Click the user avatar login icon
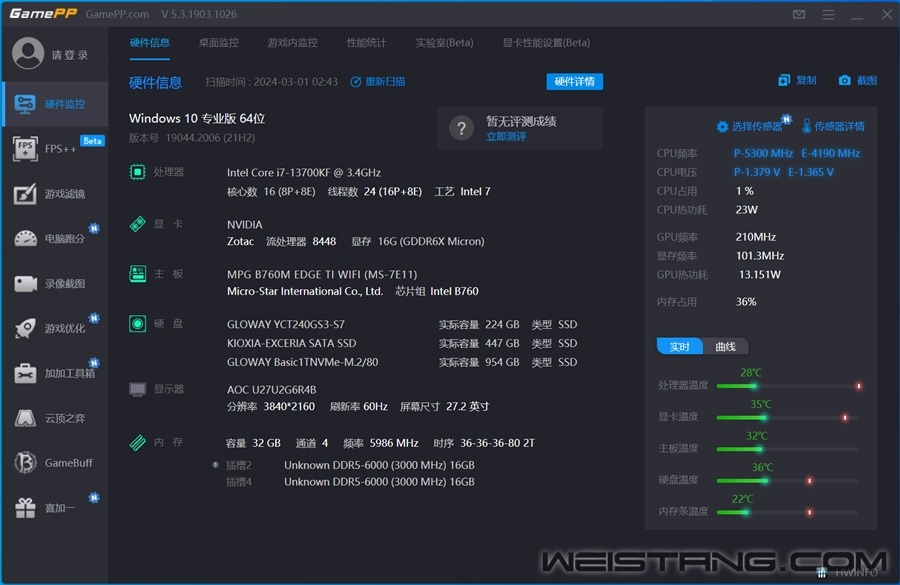900x585 pixels. (28, 53)
